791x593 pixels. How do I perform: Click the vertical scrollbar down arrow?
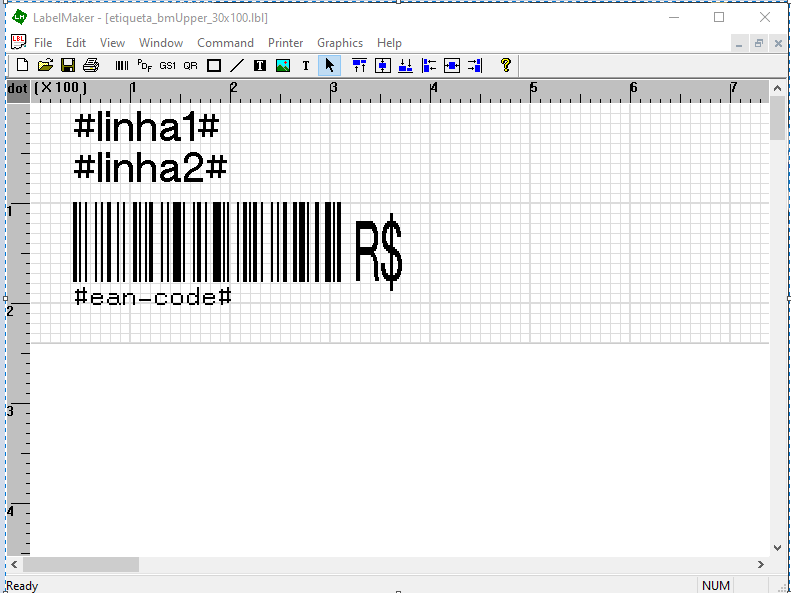coord(777,548)
